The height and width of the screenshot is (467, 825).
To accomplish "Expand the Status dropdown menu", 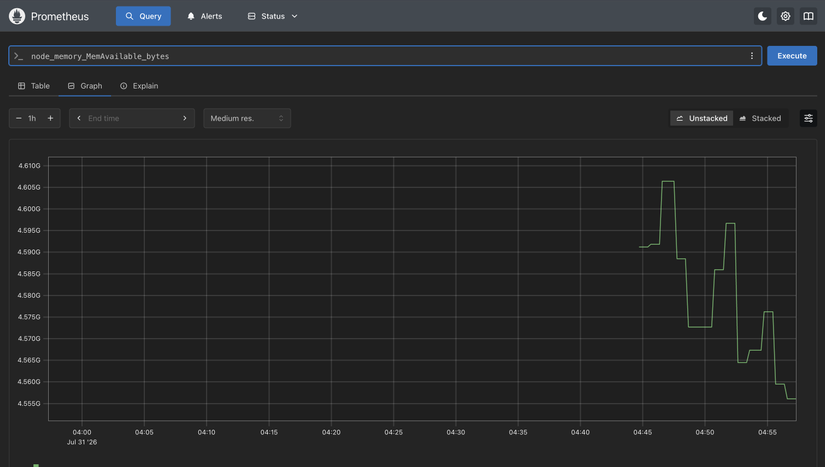I will (x=273, y=16).
